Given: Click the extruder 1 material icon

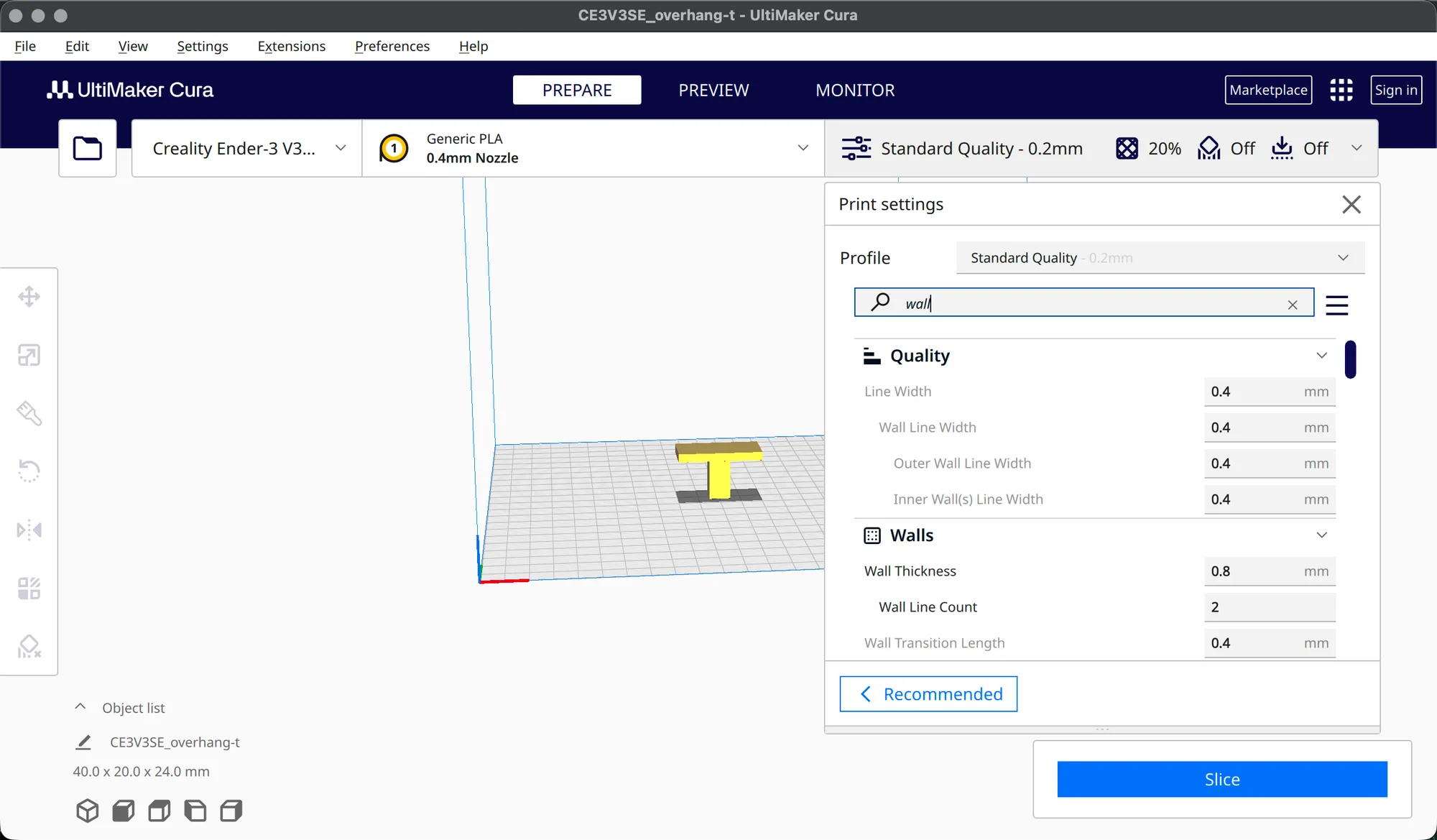Looking at the screenshot, I should point(394,149).
